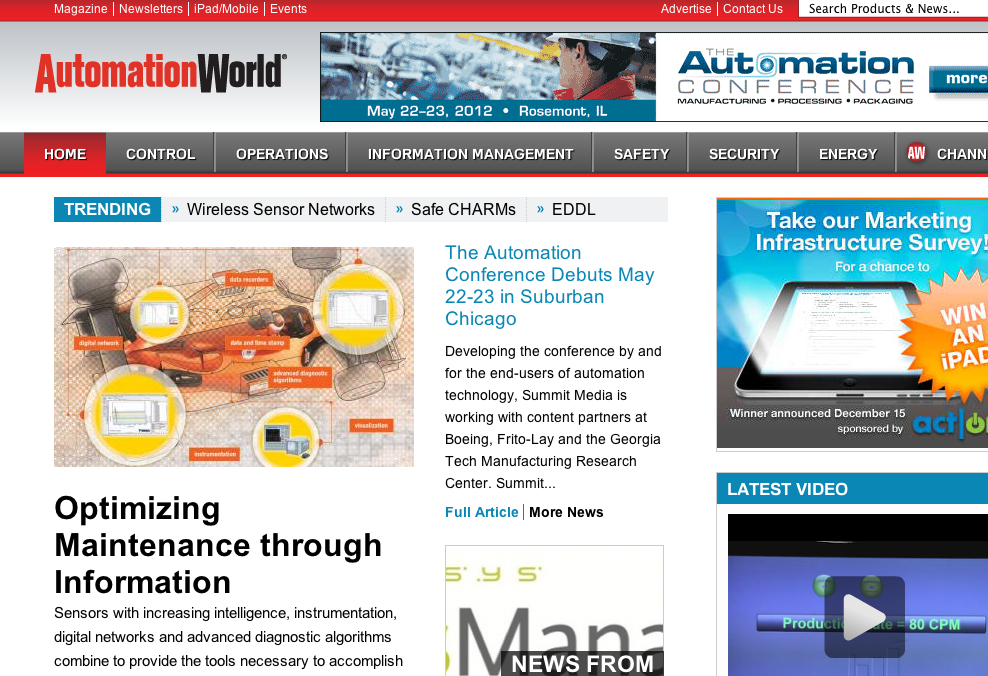Go to the Control section
The width and height of the screenshot is (988, 676).
pyautogui.click(x=160, y=154)
